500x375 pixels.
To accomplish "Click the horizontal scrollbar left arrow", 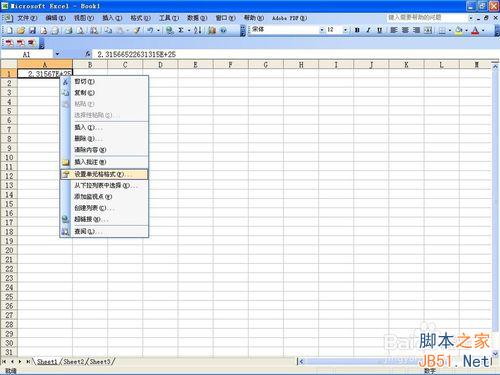I will pos(301,361).
